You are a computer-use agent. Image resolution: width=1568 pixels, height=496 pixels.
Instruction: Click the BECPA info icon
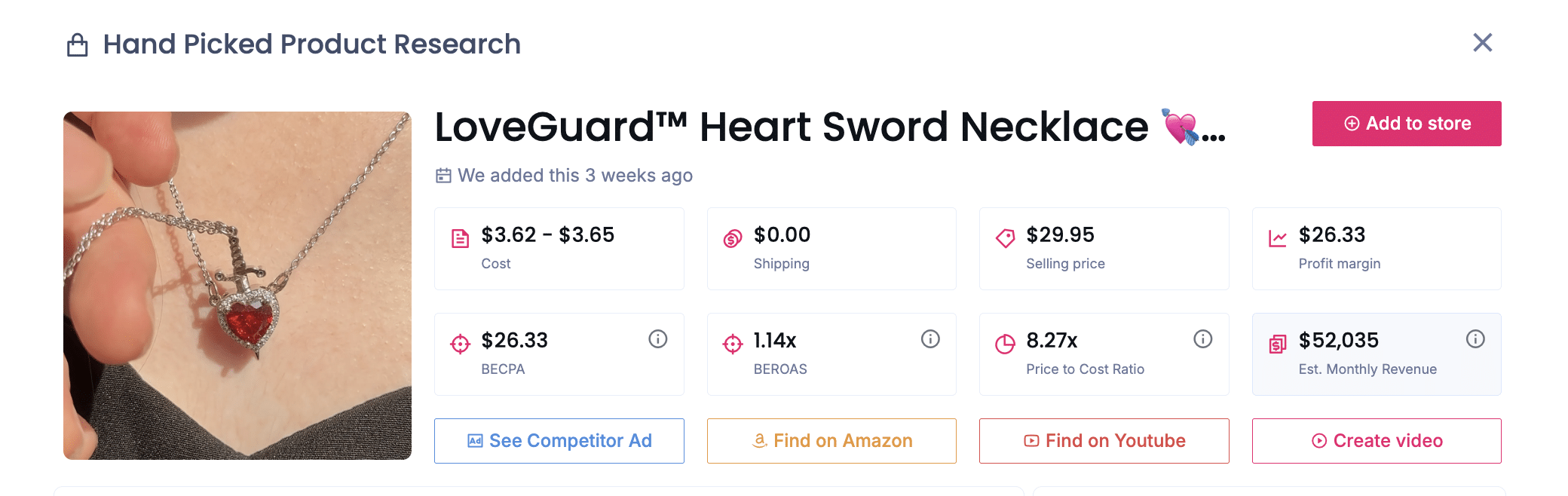tap(657, 339)
